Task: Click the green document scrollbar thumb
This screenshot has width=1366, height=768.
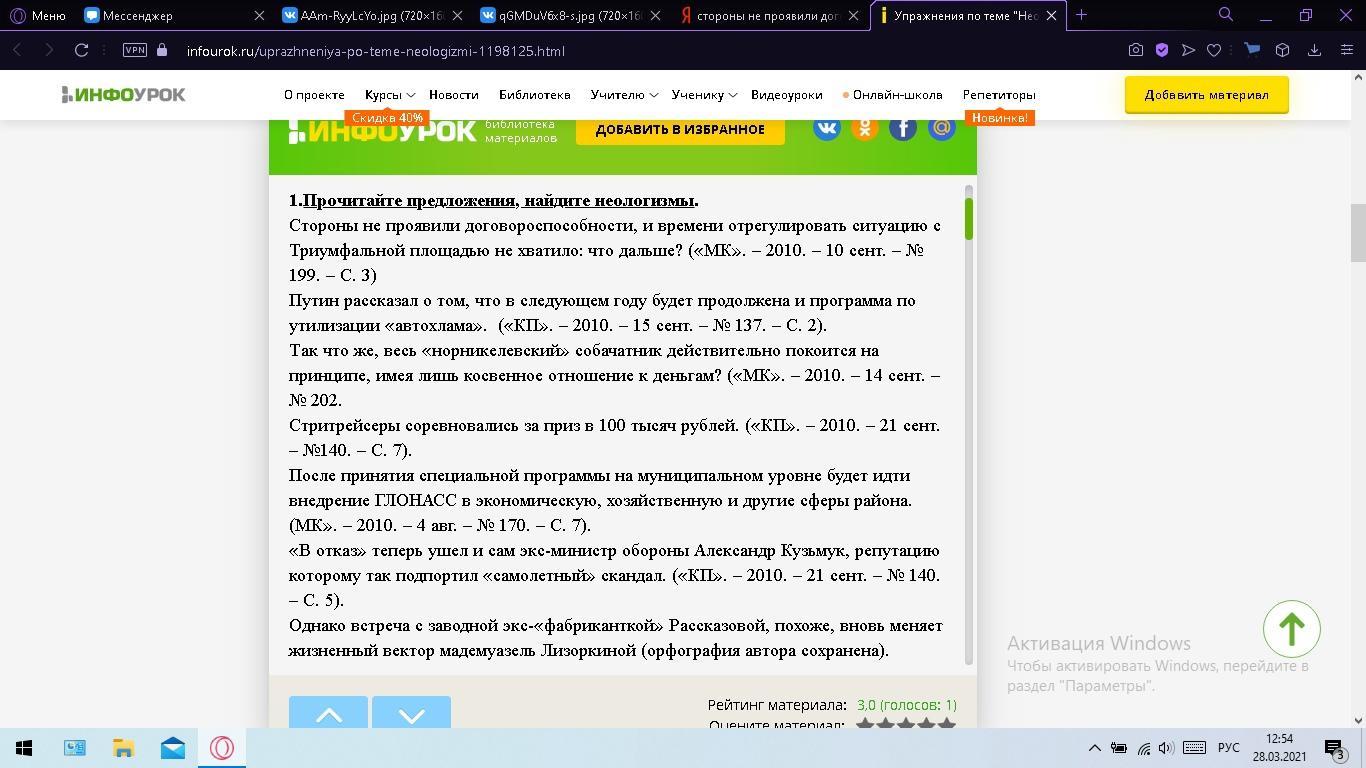Action: [x=968, y=218]
